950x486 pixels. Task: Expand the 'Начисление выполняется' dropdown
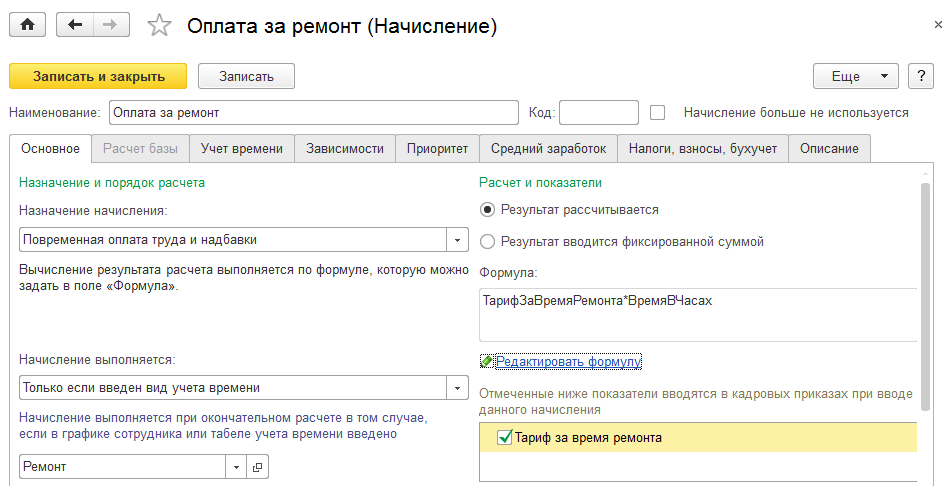458,388
